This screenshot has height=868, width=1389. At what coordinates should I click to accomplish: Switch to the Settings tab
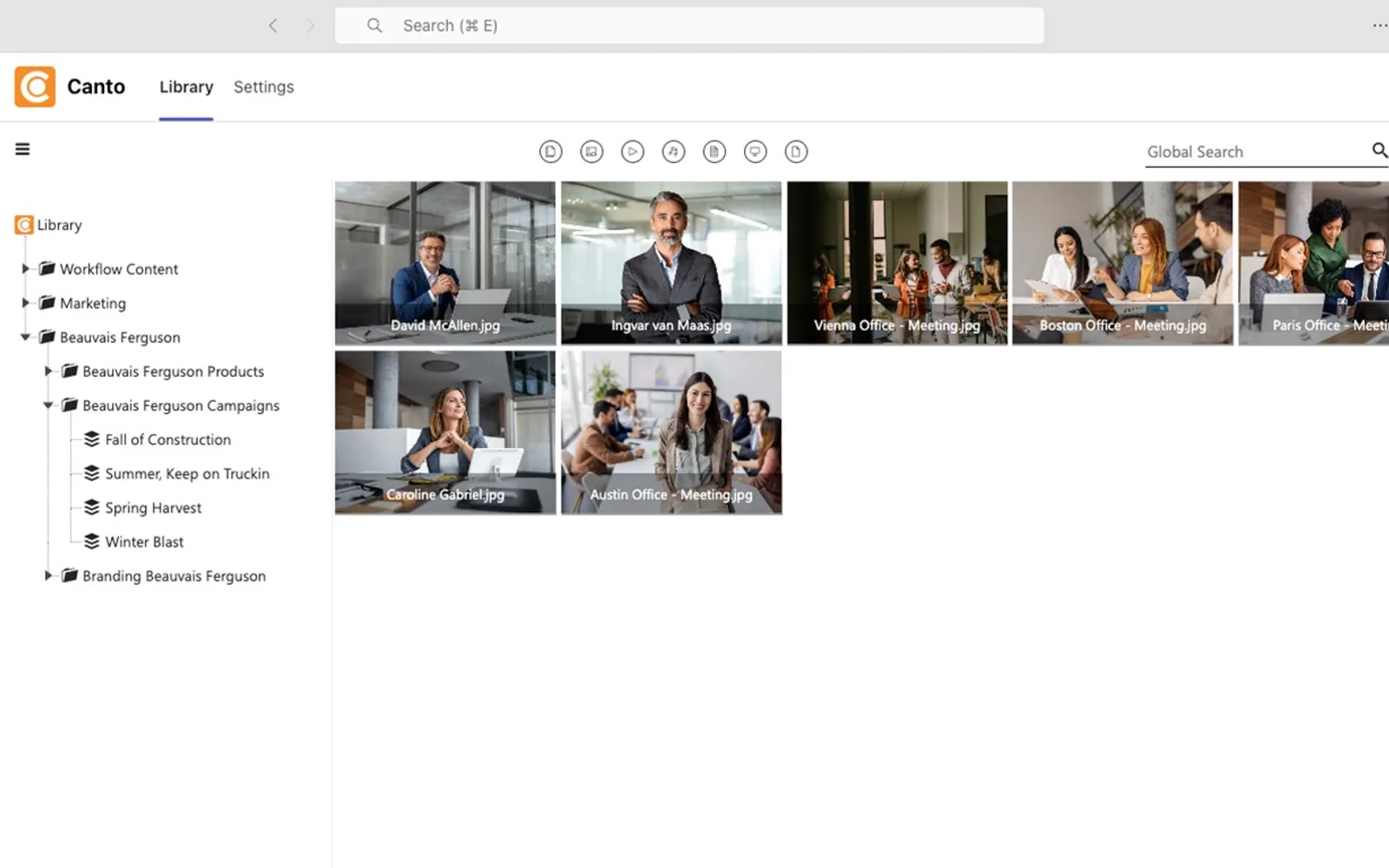point(264,87)
